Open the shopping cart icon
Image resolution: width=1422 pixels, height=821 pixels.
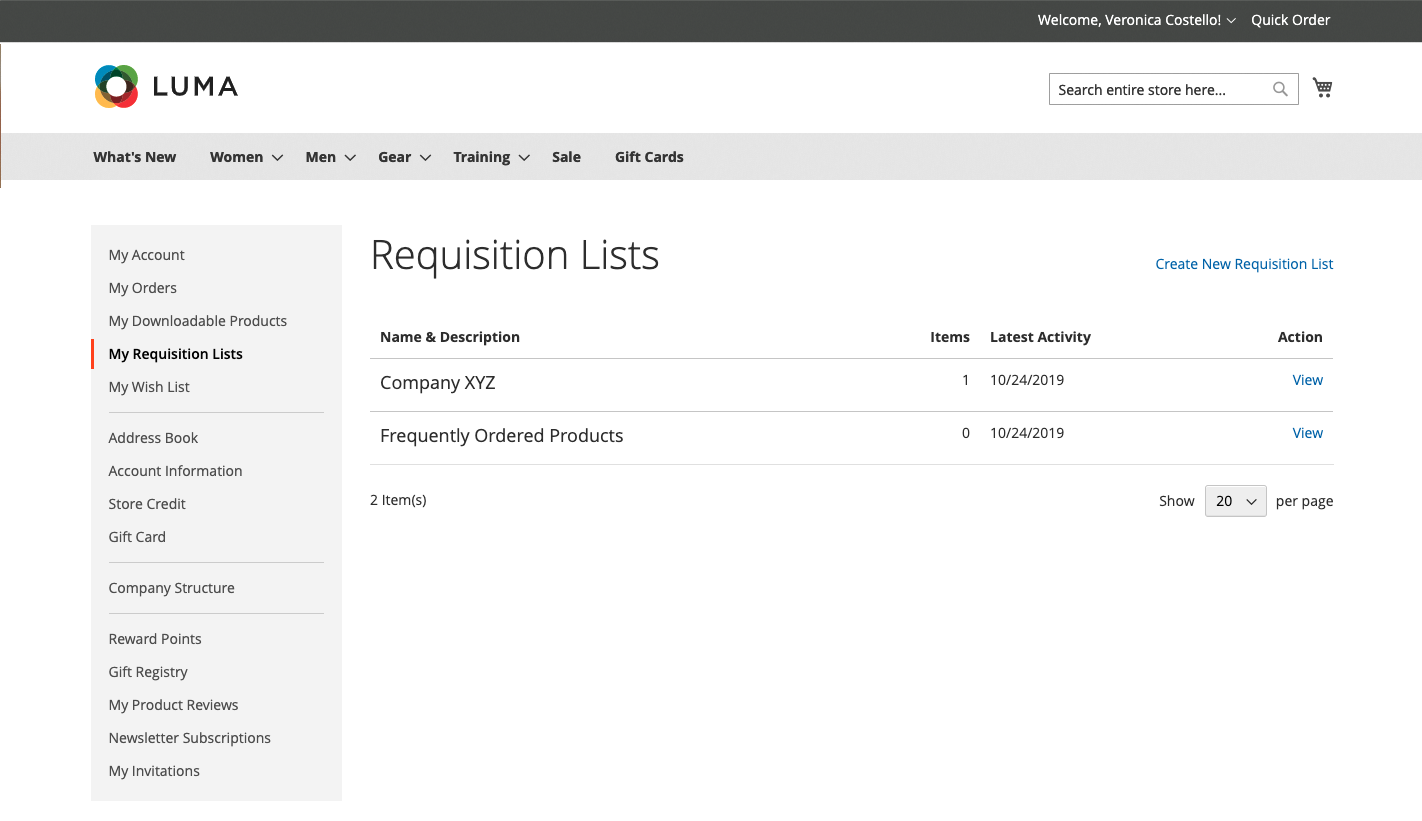pos(1322,87)
